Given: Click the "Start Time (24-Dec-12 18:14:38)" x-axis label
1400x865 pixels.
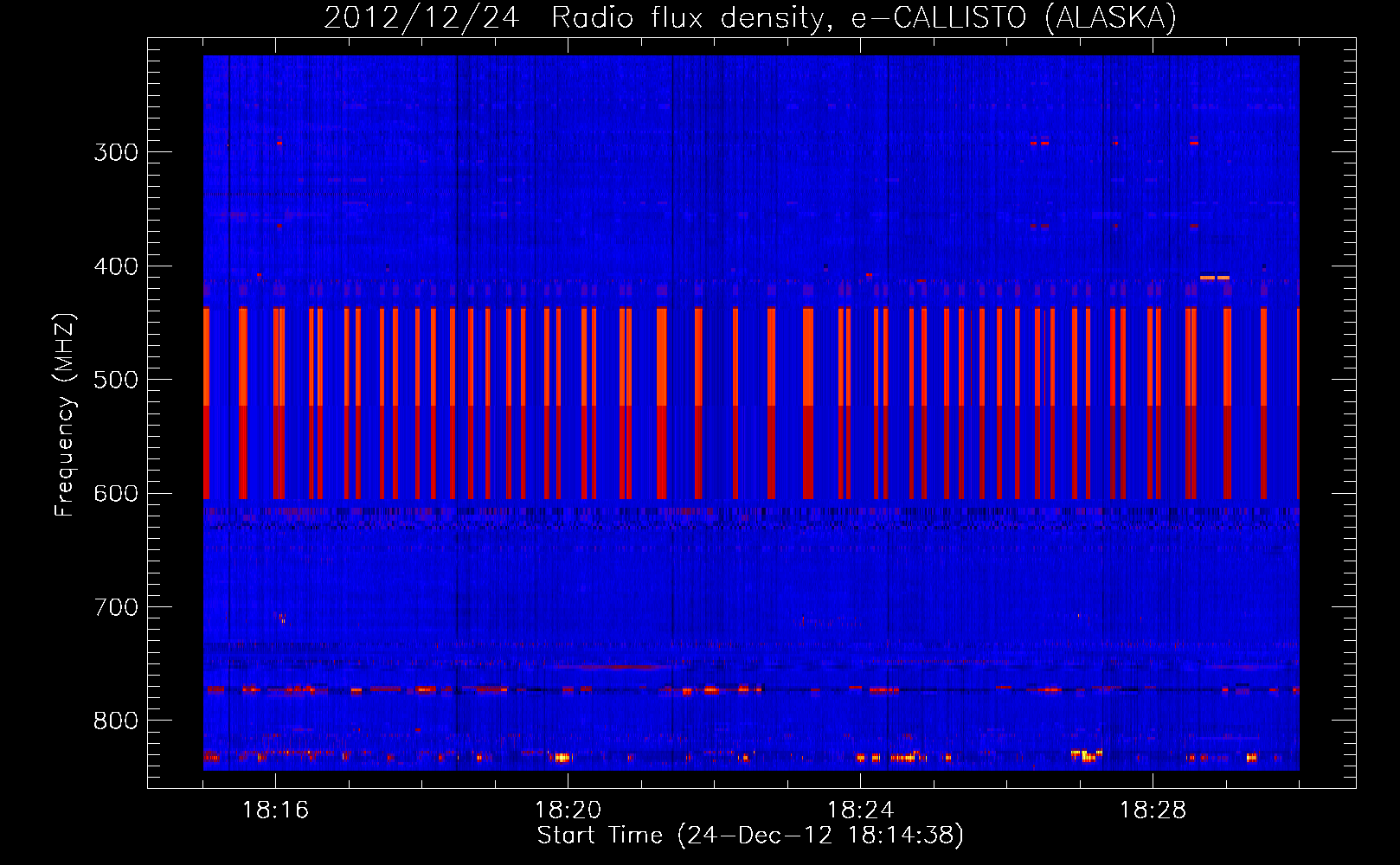Looking at the screenshot, I should coord(750,836).
